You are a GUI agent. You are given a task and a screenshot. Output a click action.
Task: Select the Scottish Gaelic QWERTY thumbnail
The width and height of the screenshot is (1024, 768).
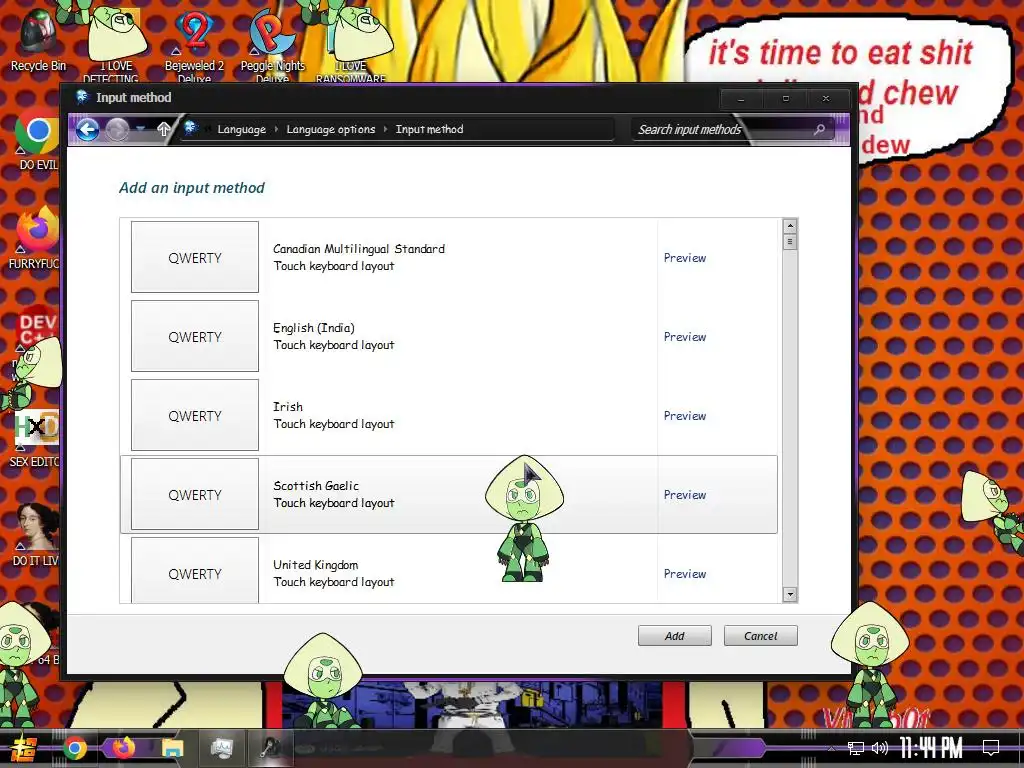coord(195,494)
